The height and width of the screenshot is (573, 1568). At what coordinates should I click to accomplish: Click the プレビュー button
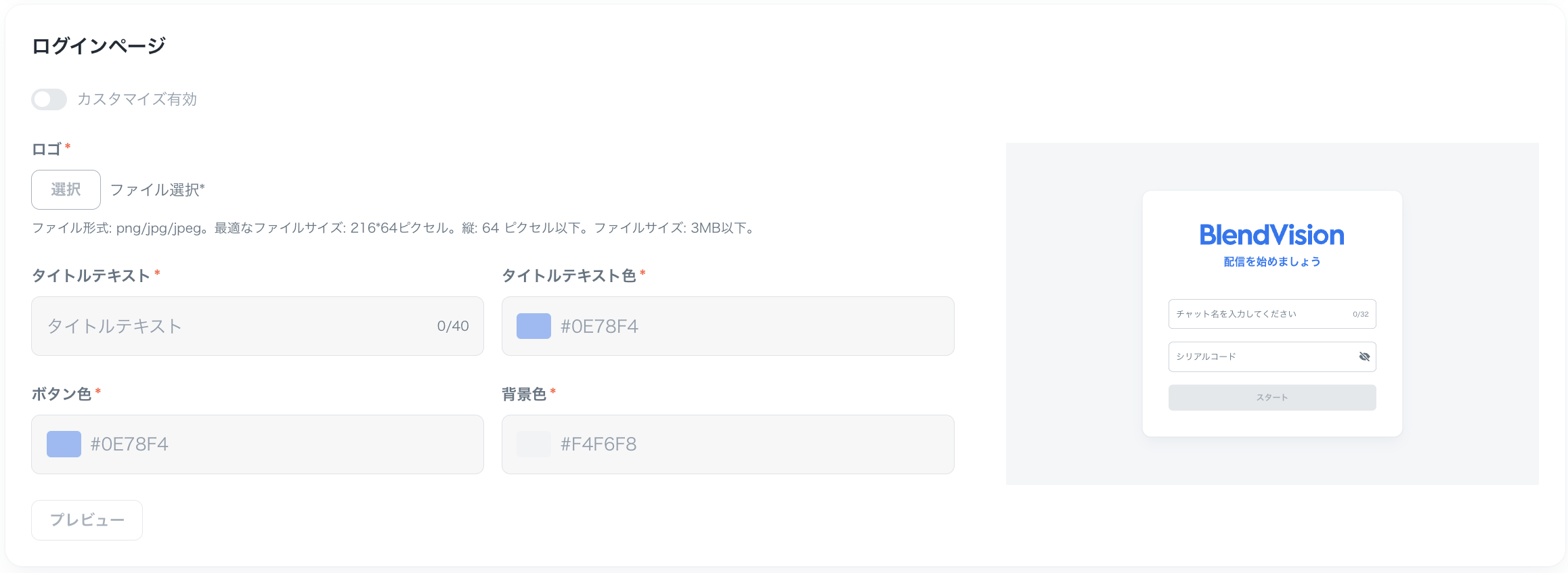click(87, 520)
